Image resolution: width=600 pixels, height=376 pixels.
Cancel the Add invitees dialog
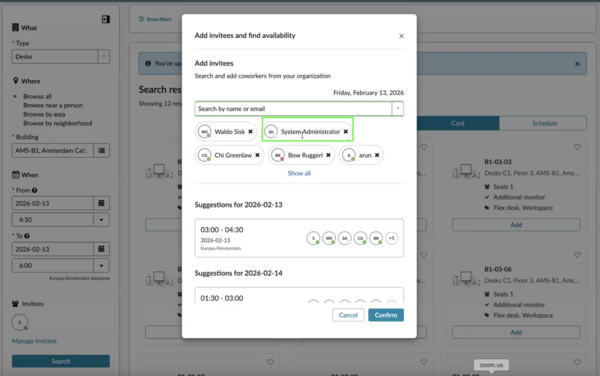point(348,315)
